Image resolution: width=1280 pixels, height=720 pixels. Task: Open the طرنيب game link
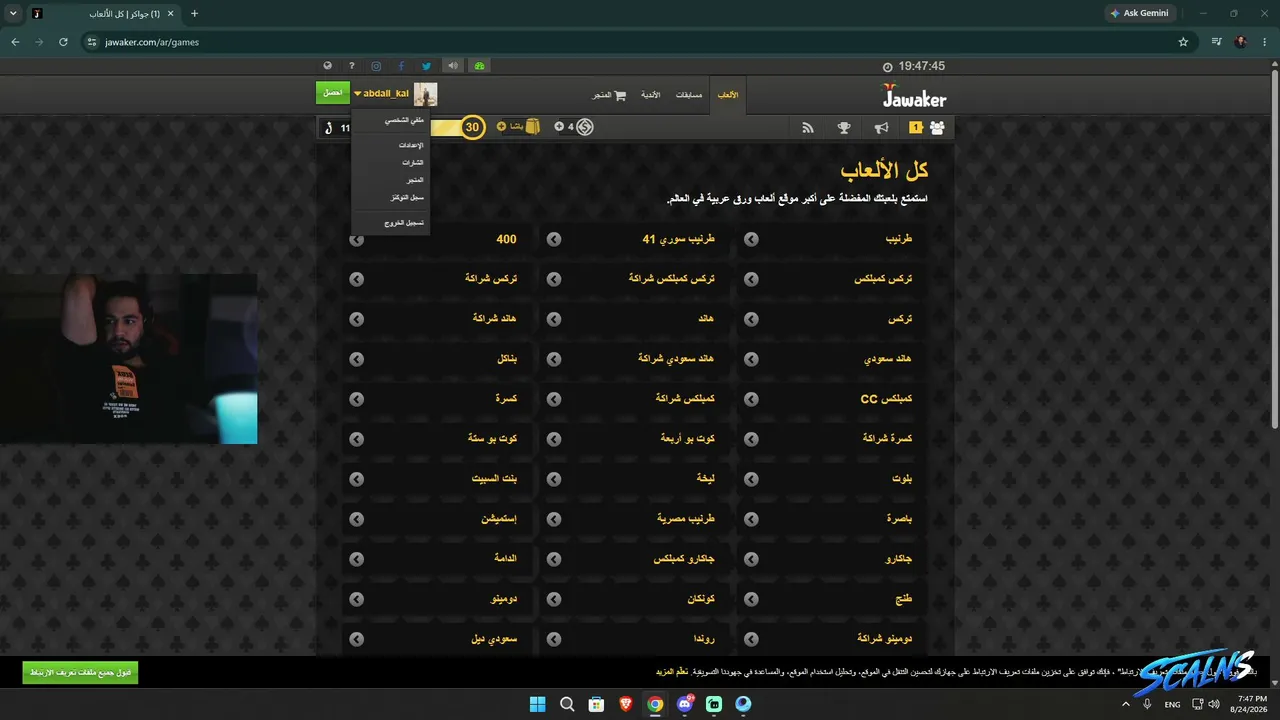899,240
